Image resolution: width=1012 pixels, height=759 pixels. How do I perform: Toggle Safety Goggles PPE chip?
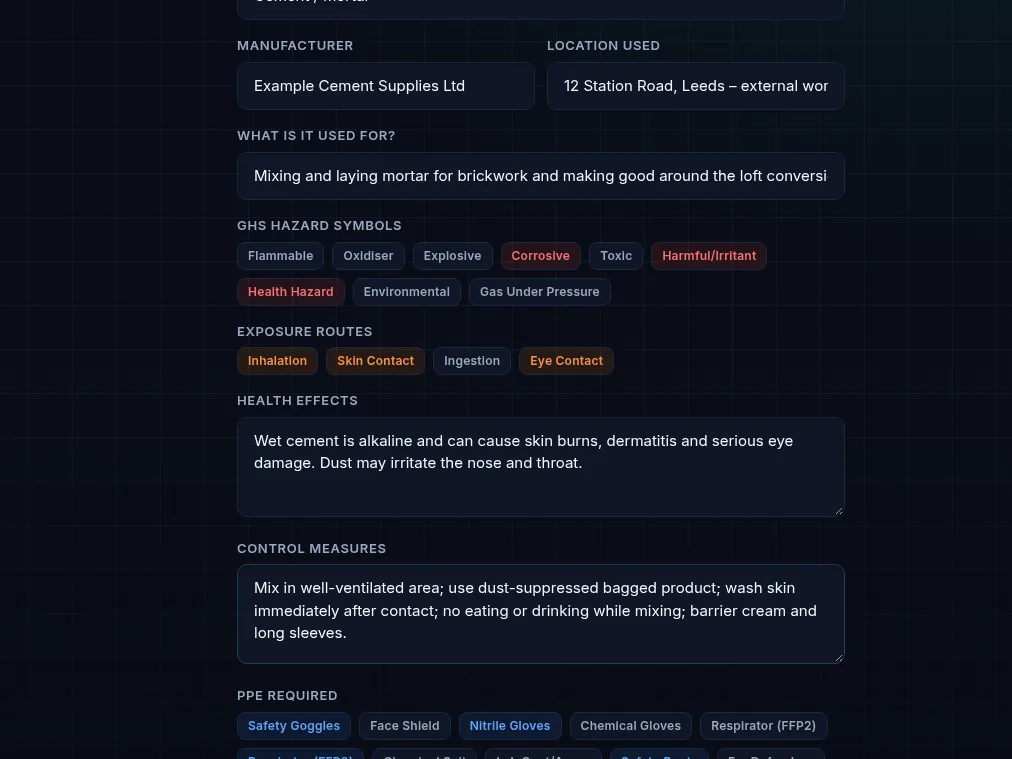tap(294, 725)
